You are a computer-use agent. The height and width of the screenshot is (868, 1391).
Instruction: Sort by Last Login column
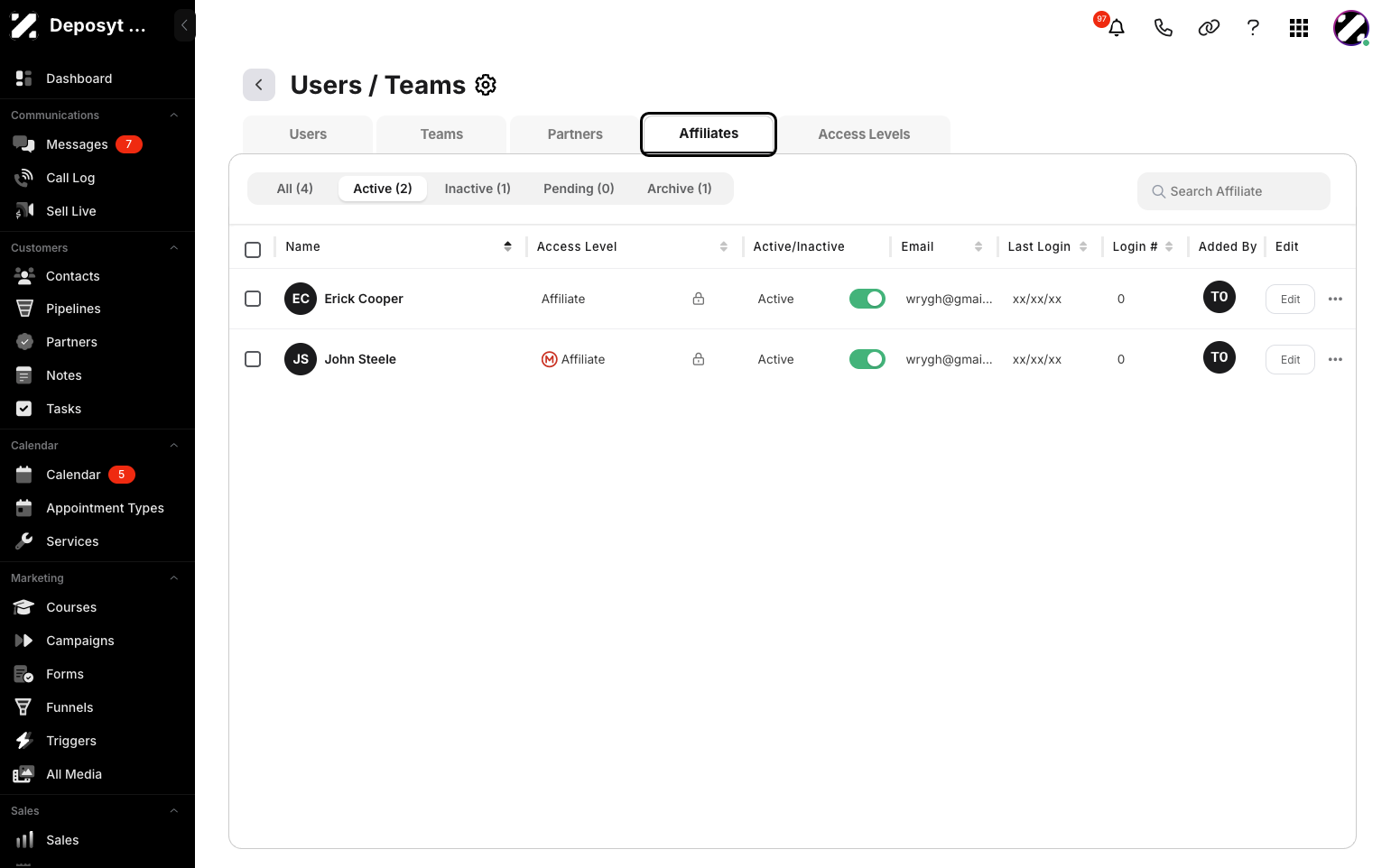pos(1083,246)
